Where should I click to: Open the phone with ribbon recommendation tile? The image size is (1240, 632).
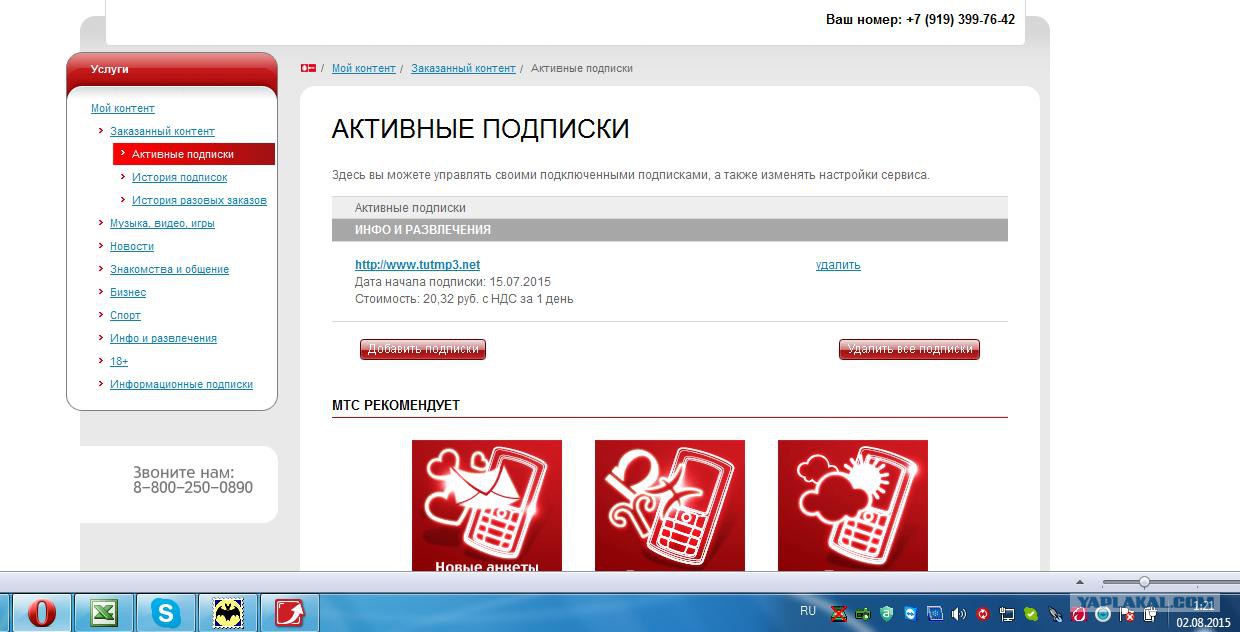click(x=670, y=506)
